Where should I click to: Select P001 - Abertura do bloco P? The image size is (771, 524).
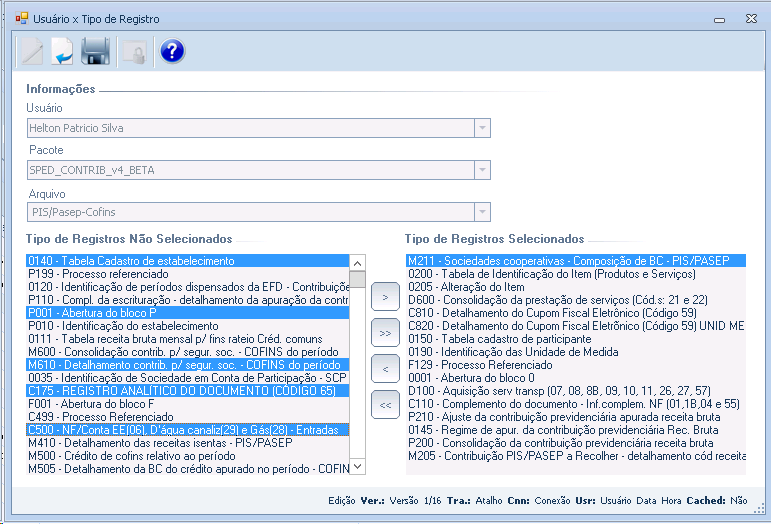point(187,313)
